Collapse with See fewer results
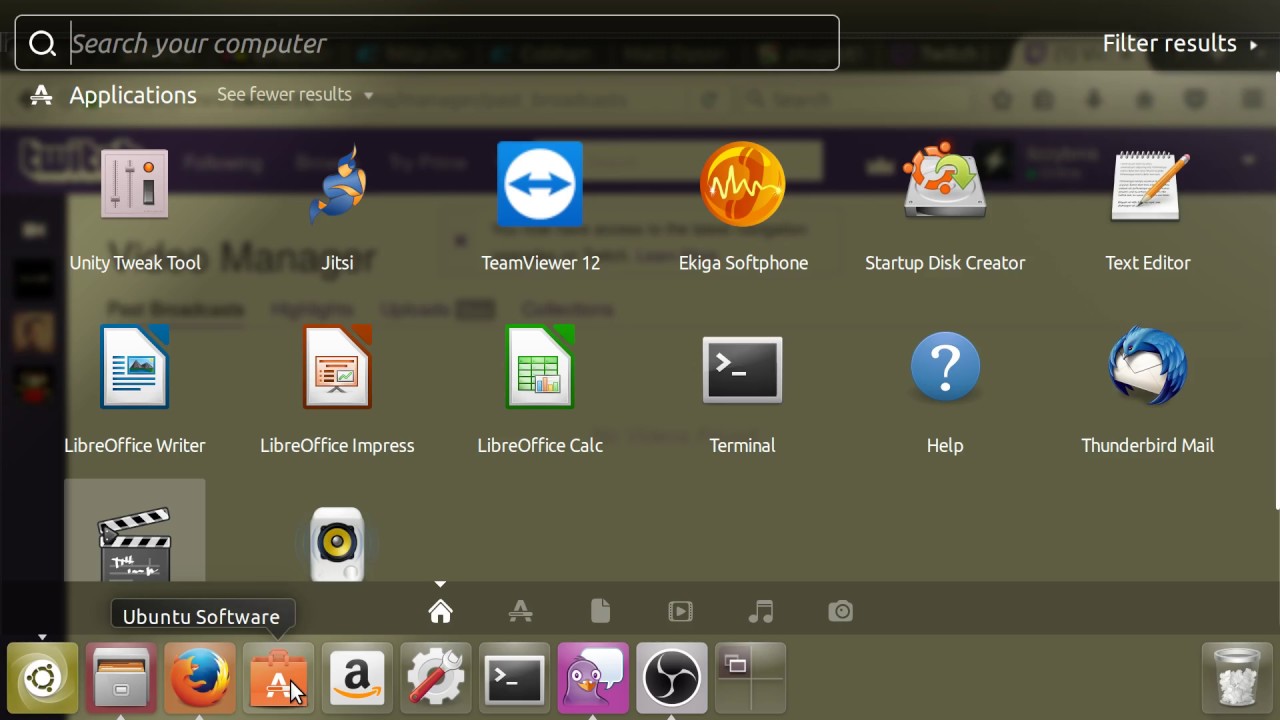 pos(295,94)
